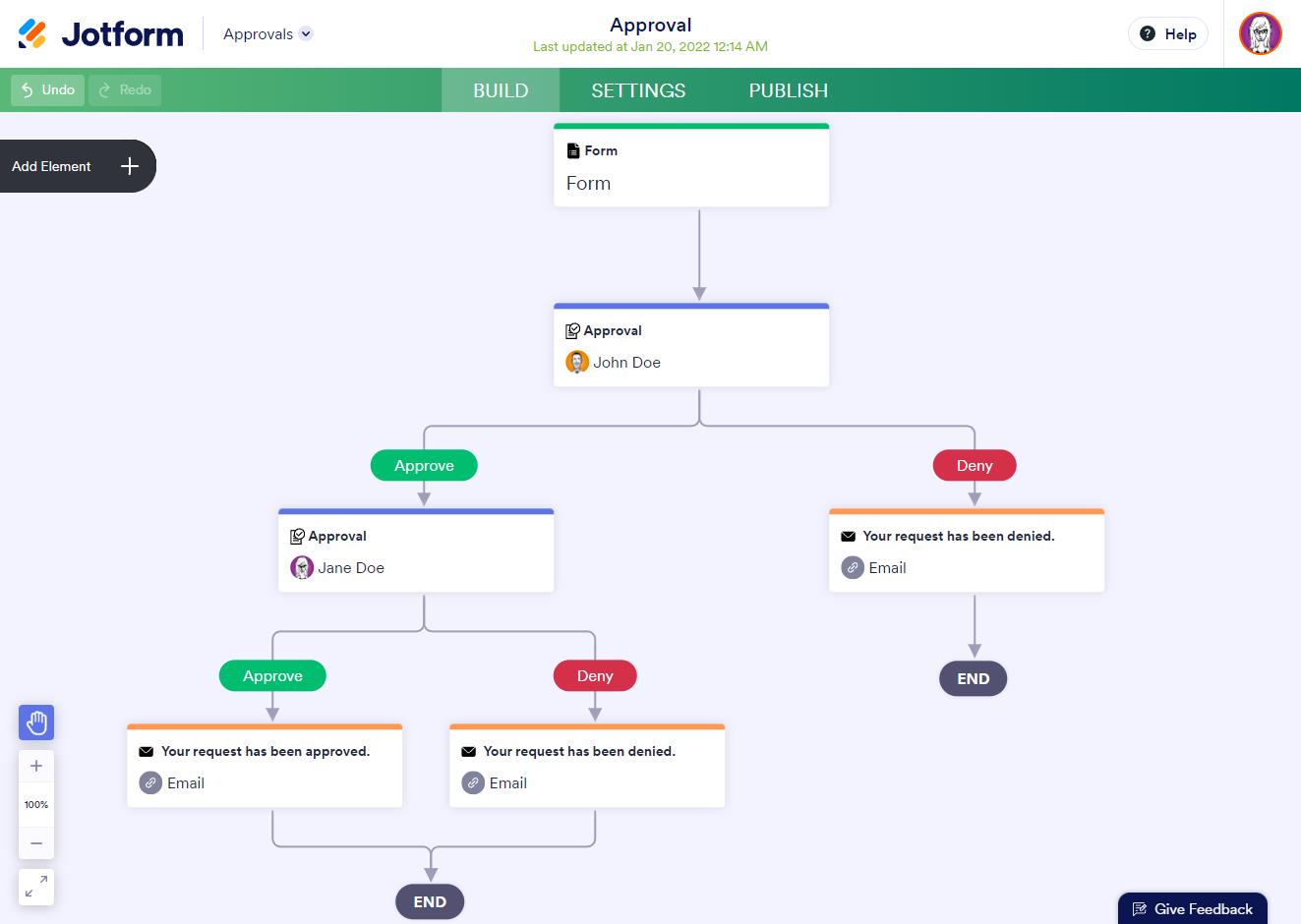Zoom out with the minus icon
Viewport: 1301px width, 924px height.
pyautogui.click(x=36, y=842)
